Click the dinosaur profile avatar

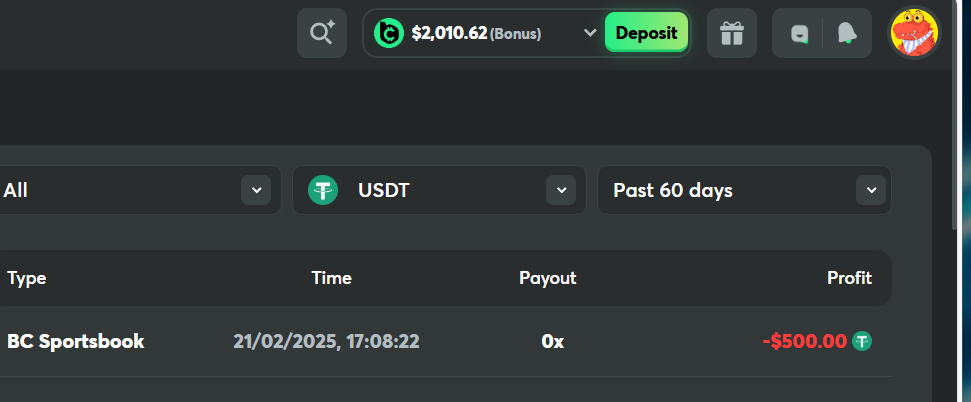pos(915,33)
